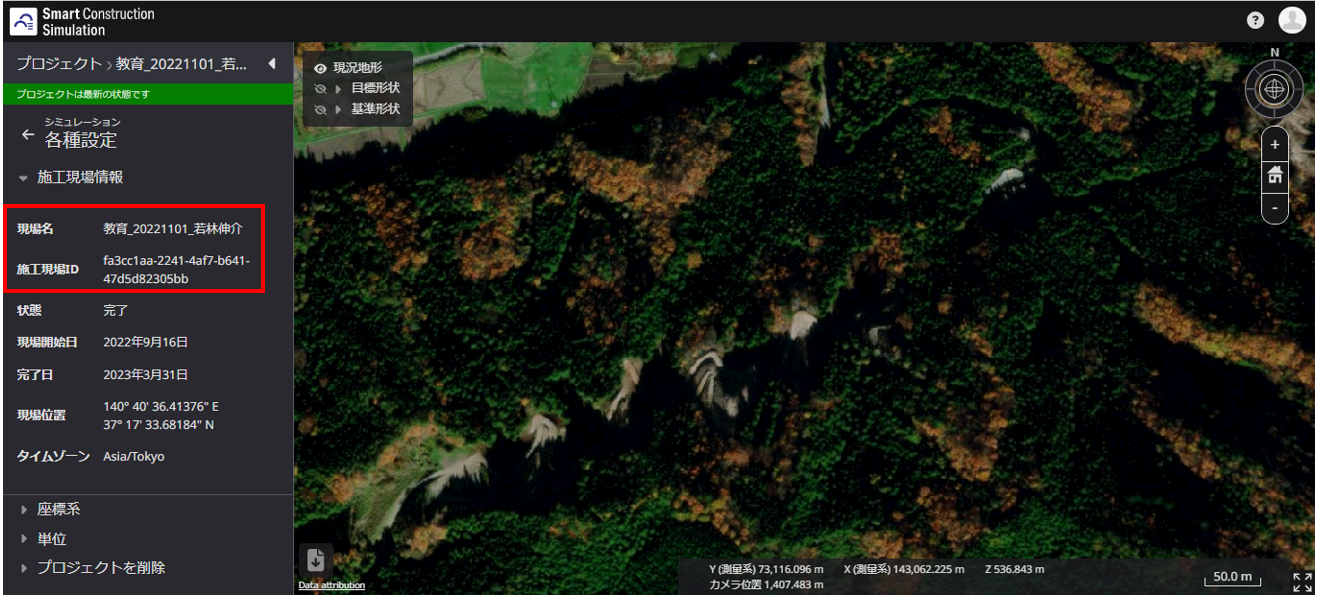Click the date 2023年3月31日
The image size is (1319, 598).
pyautogui.click(x=145, y=375)
